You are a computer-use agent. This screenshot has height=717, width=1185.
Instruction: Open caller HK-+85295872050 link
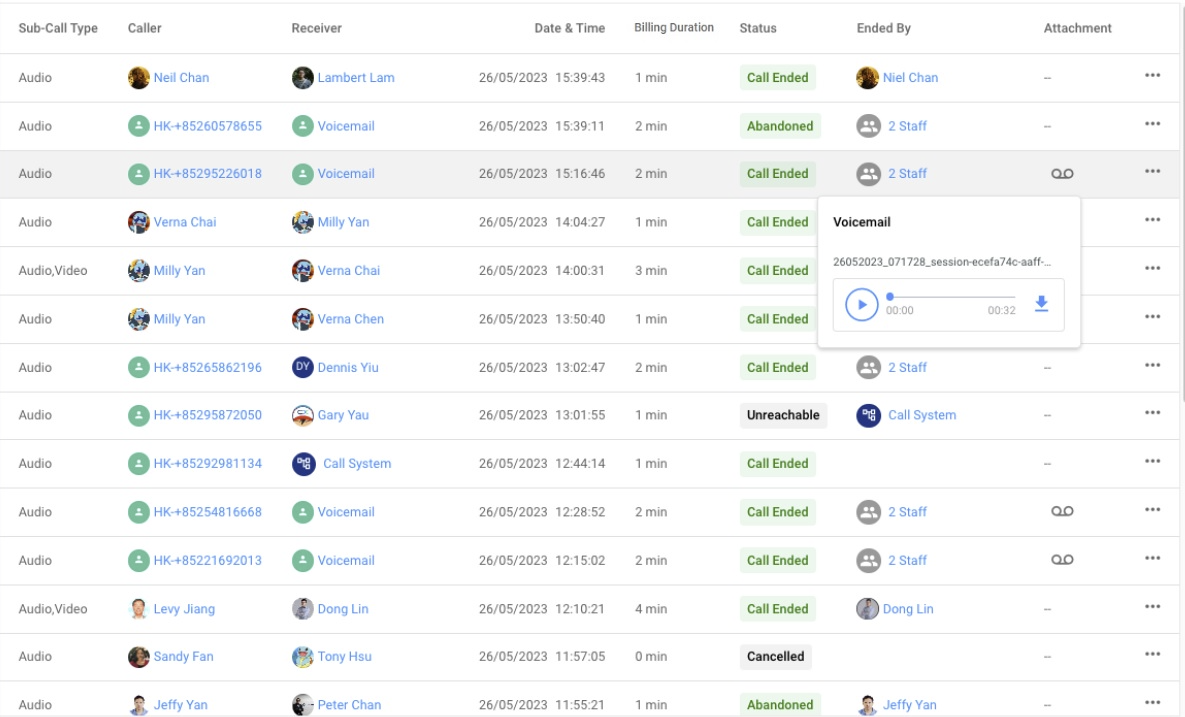(207, 415)
